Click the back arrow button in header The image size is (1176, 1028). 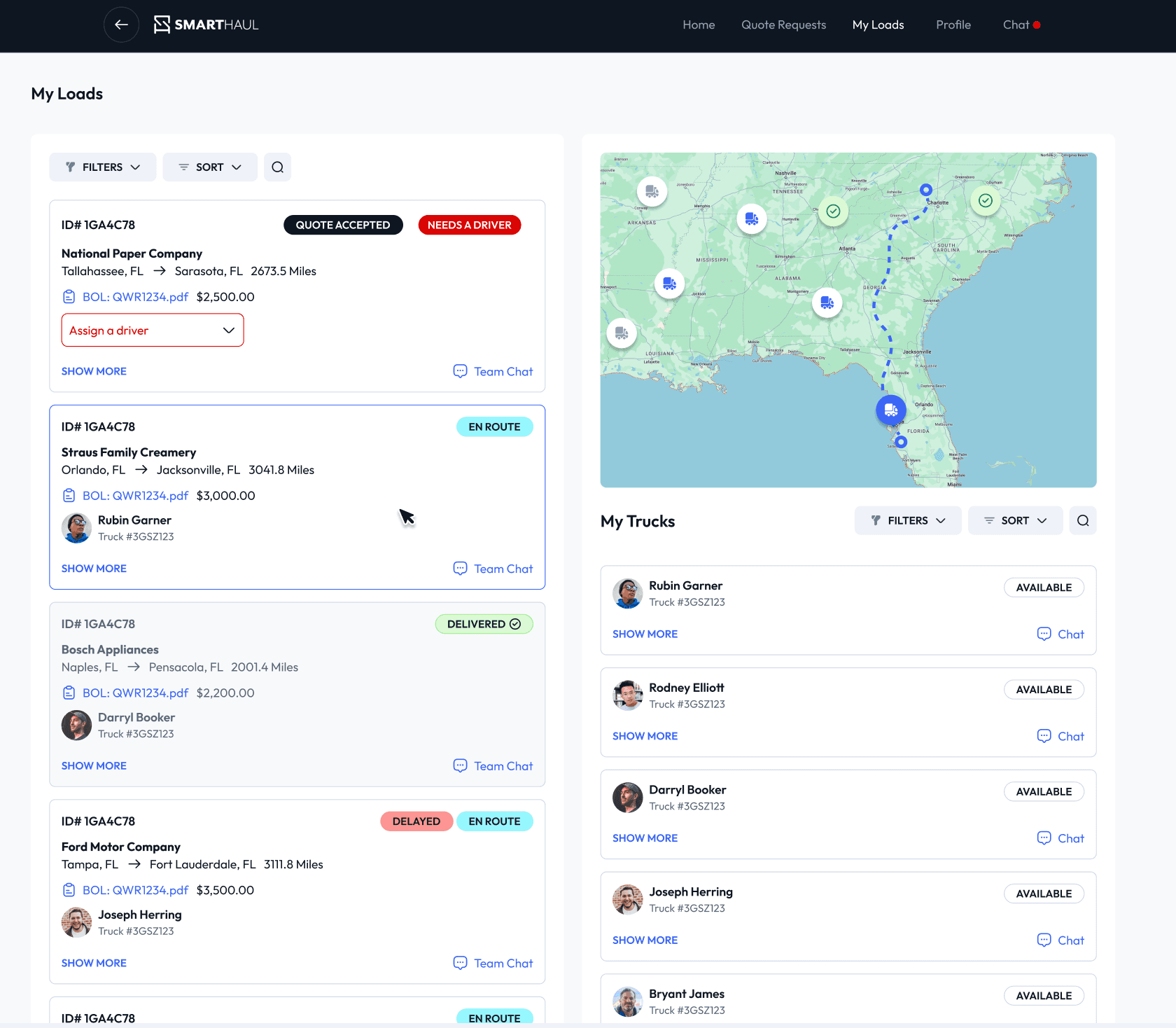(x=121, y=25)
